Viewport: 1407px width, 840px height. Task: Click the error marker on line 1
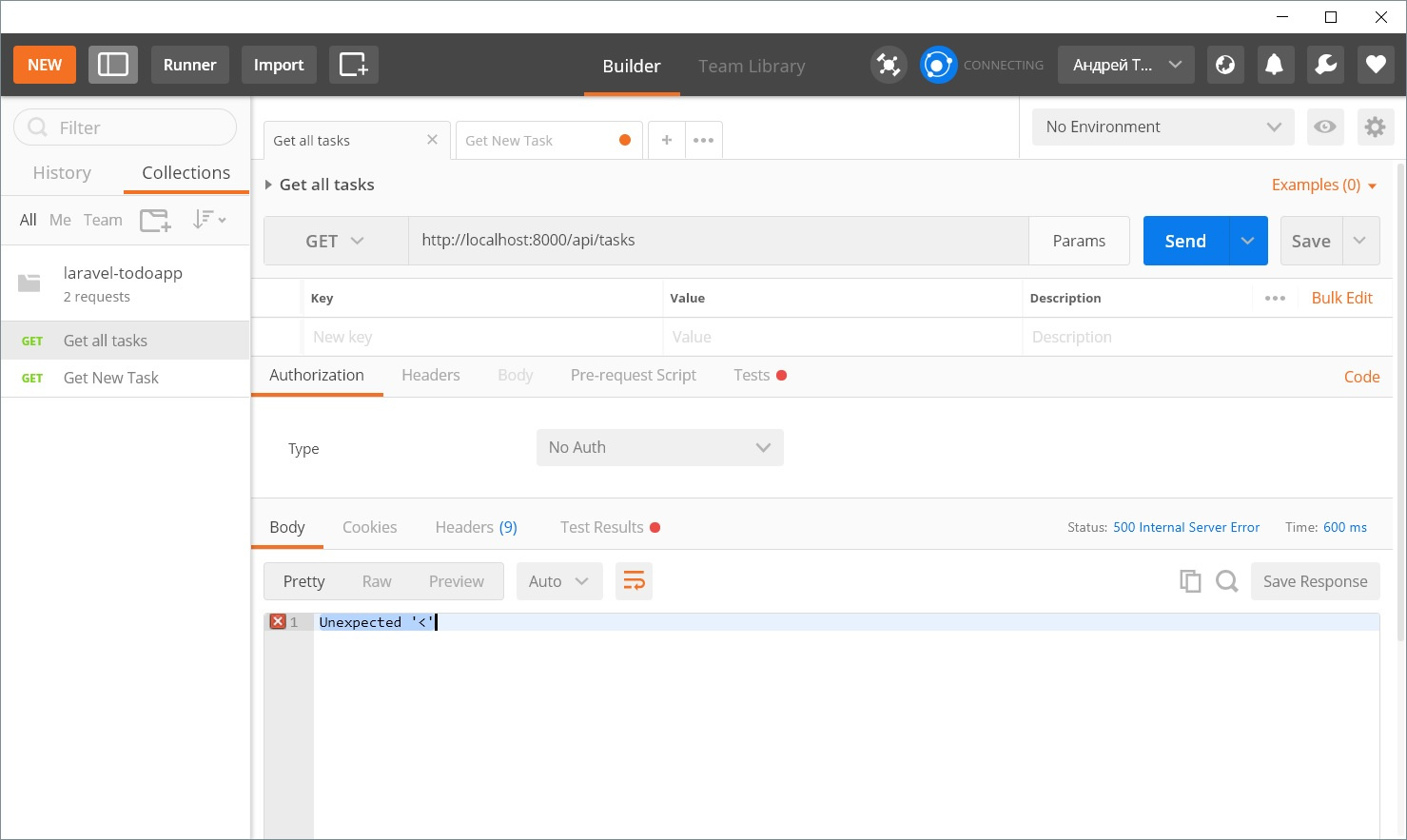tap(278, 622)
